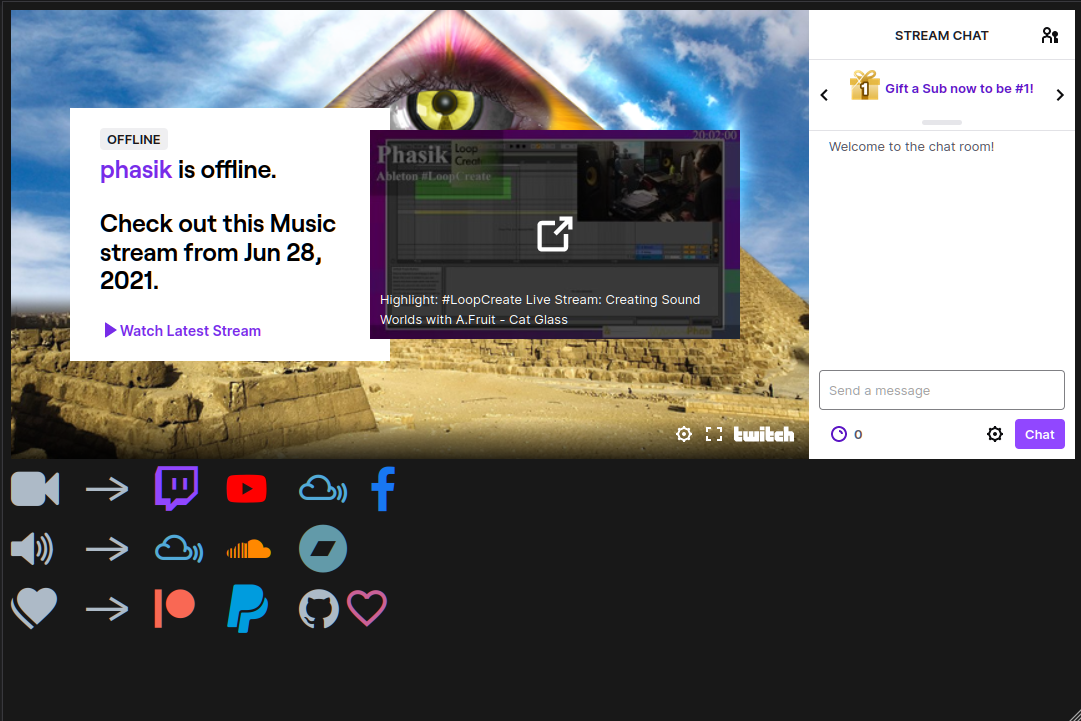
Task: Open the phasik channel name link
Action: (x=136, y=170)
